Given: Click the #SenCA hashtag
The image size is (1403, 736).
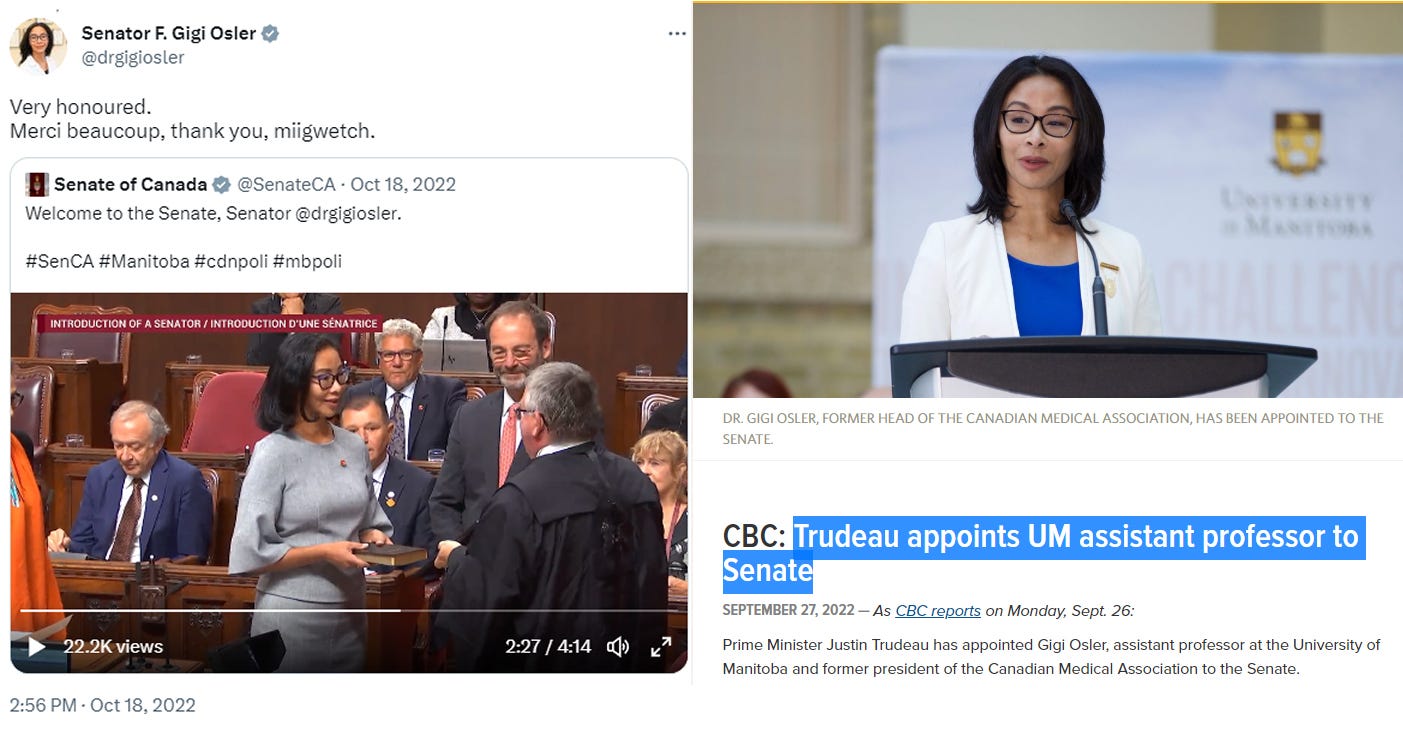Looking at the screenshot, I should 59,261.
